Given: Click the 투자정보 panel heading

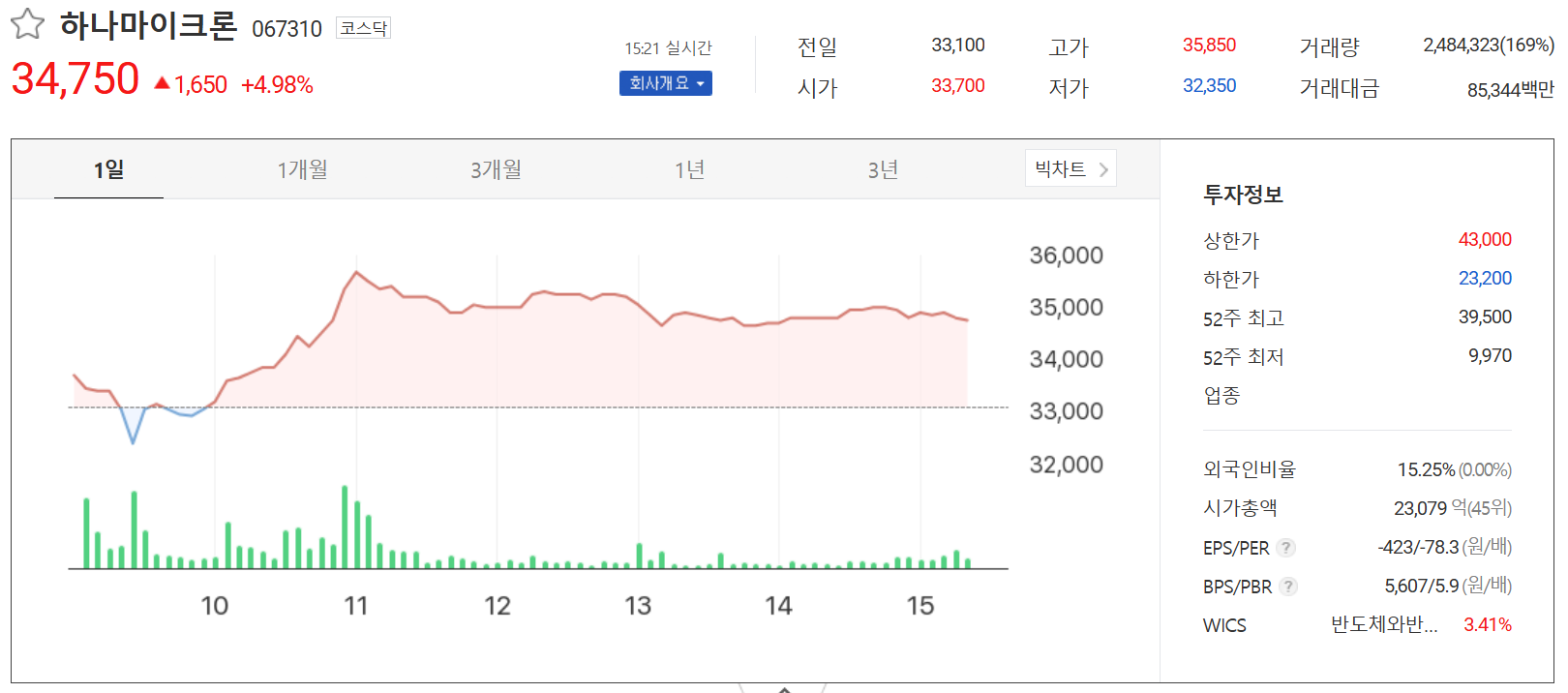Looking at the screenshot, I should [1243, 195].
